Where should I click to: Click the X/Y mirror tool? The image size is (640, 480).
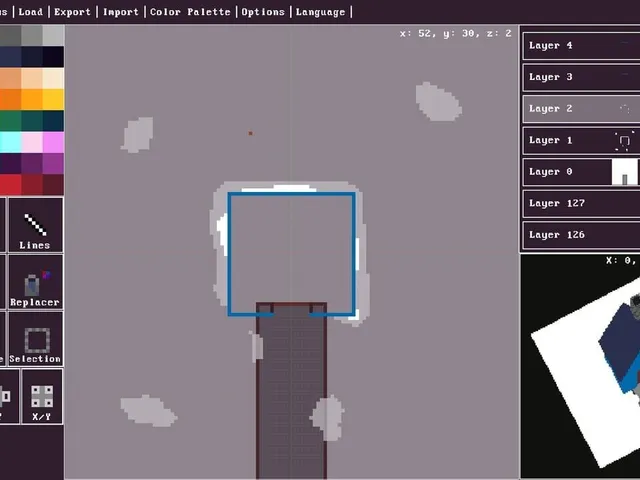point(42,397)
